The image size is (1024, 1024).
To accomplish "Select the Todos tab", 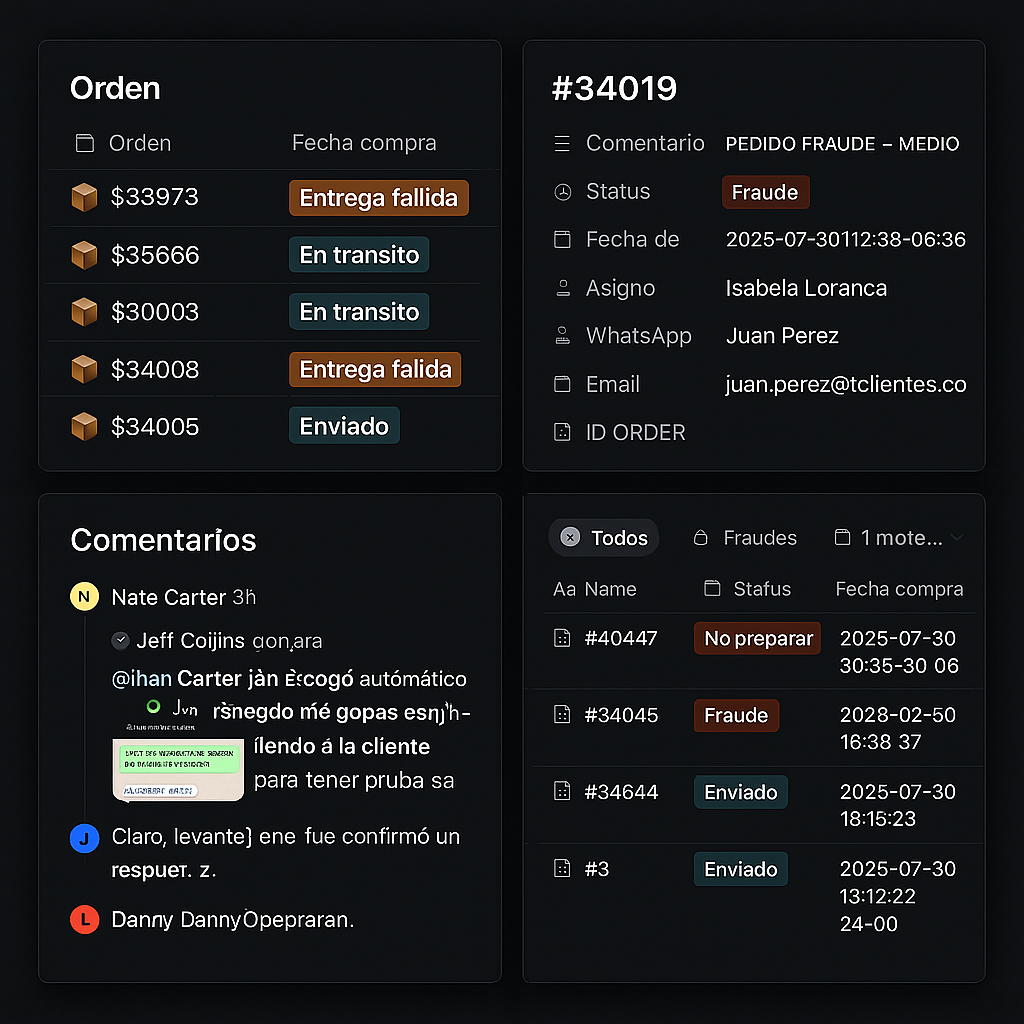I will pyautogui.click(x=619, y=538).
